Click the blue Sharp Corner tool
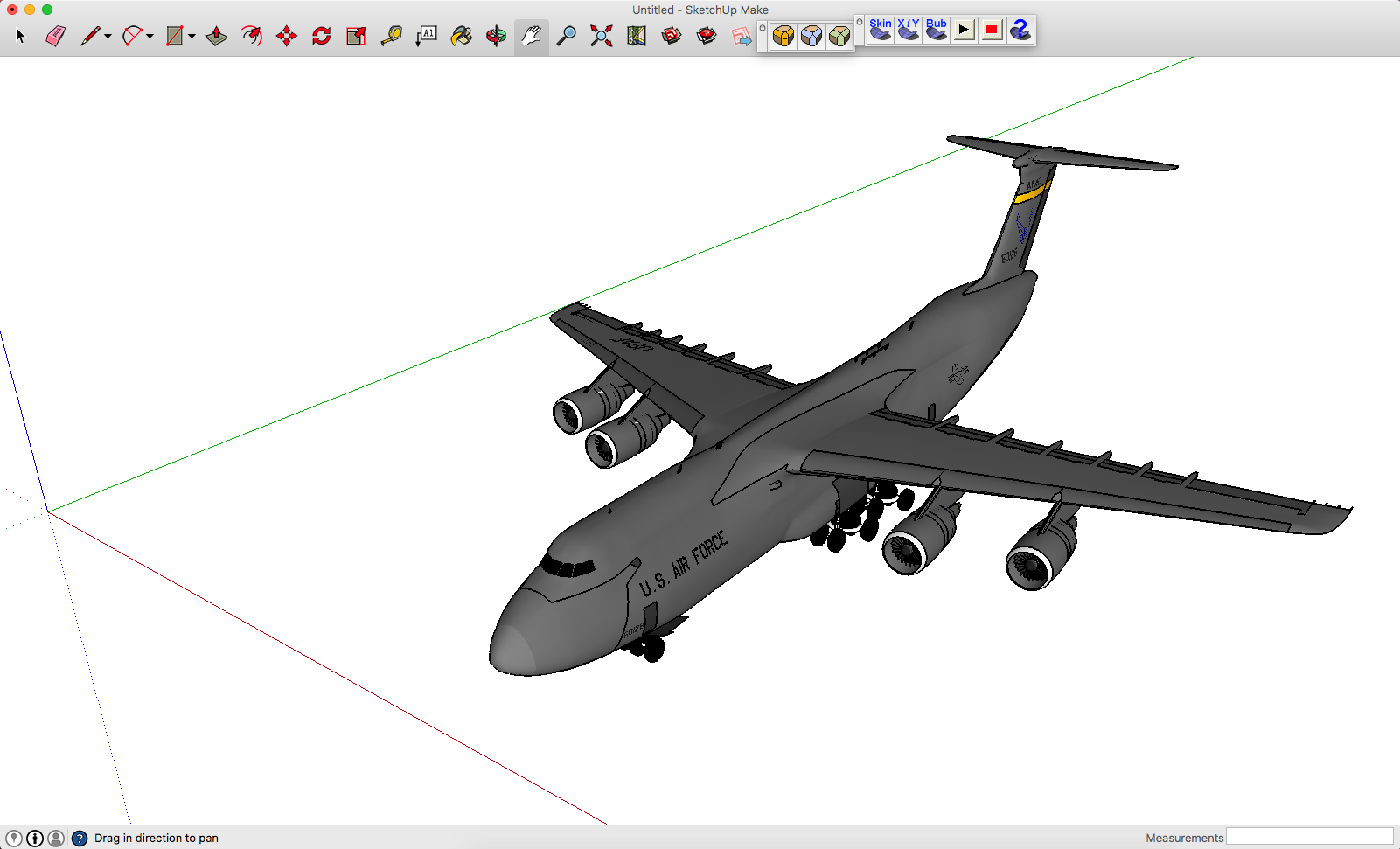 click(x=811, y=36)
